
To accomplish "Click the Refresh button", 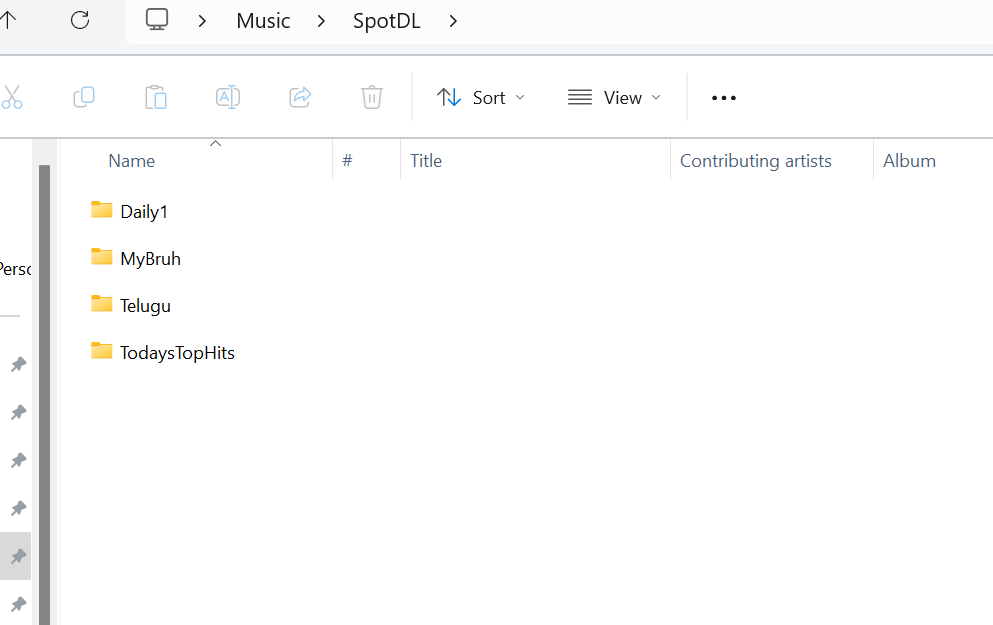I will (x=80, y=20).
